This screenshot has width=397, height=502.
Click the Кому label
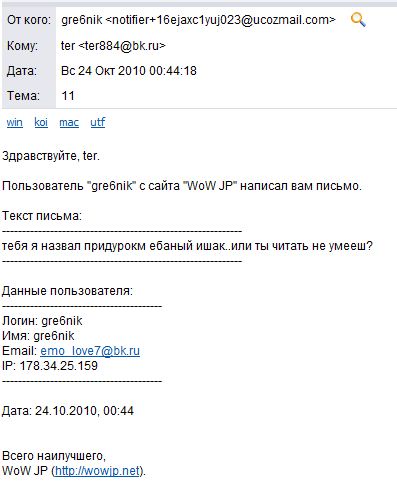point(22,46)
